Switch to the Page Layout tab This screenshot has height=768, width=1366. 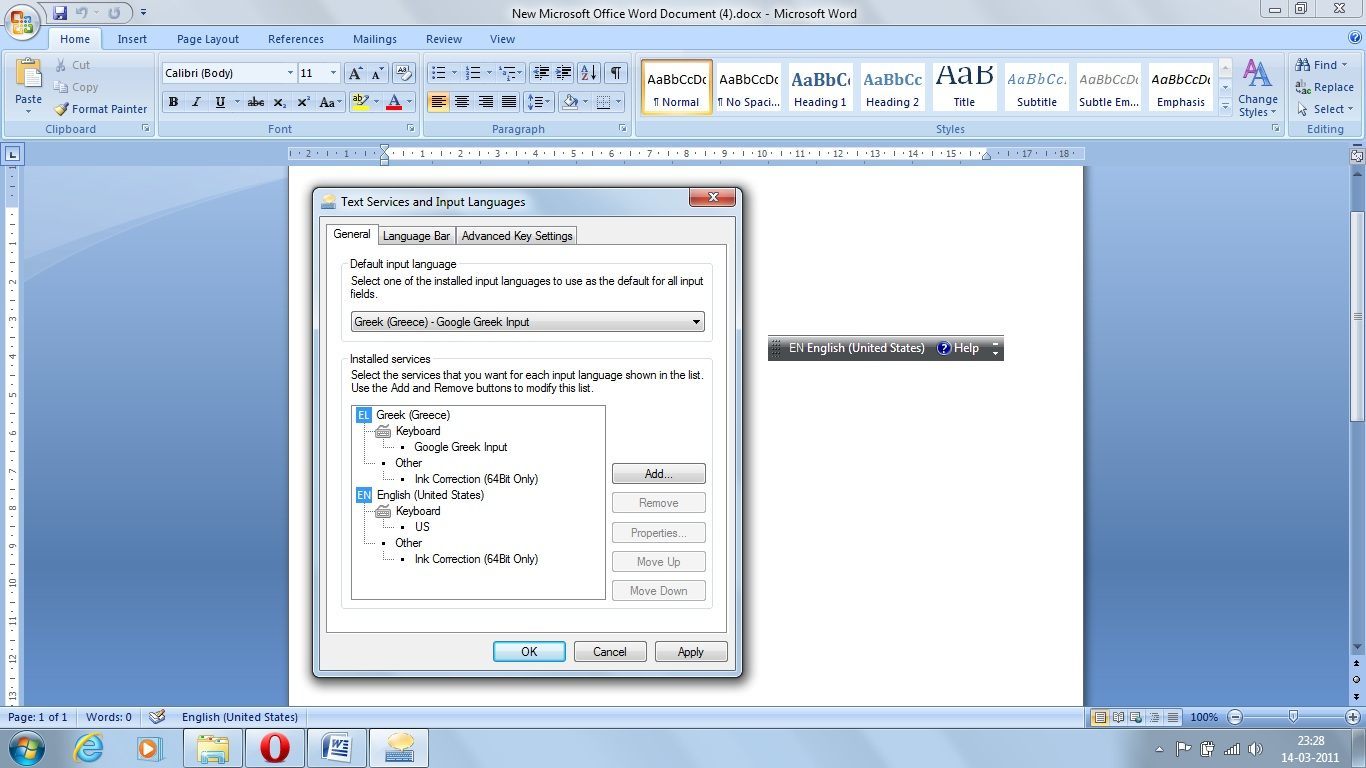[208, 39]
